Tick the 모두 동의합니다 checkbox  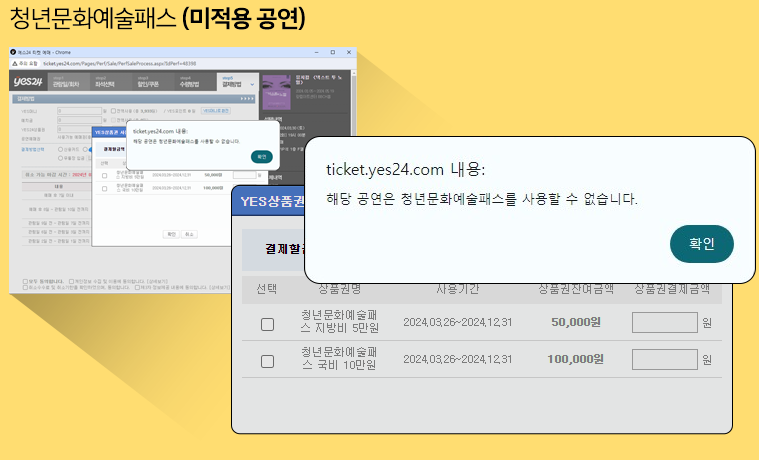pyautogui.click(x=25, y=281)
